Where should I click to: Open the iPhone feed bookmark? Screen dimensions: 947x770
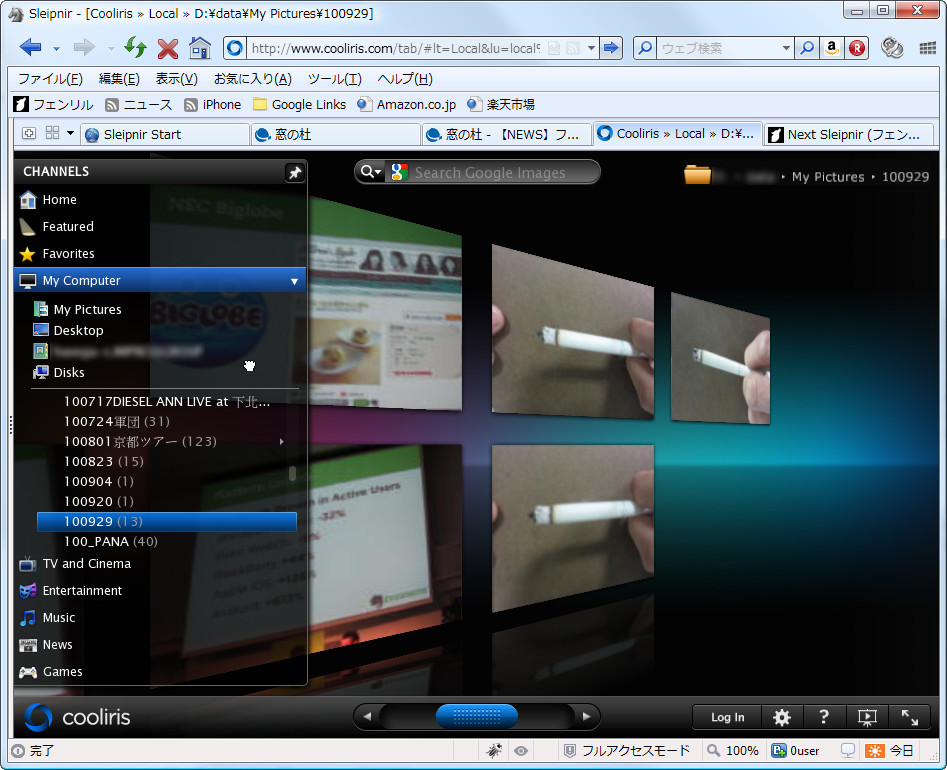click(x=213, y=104)
